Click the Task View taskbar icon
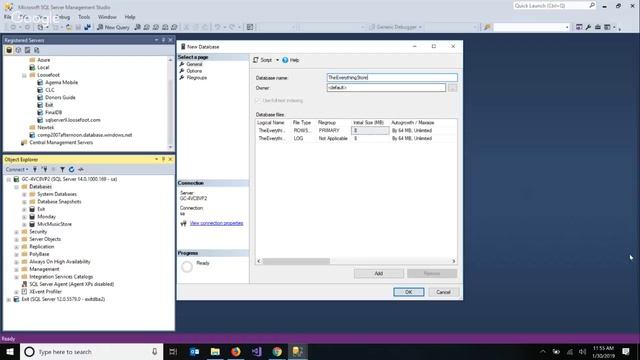 [173, 351]
